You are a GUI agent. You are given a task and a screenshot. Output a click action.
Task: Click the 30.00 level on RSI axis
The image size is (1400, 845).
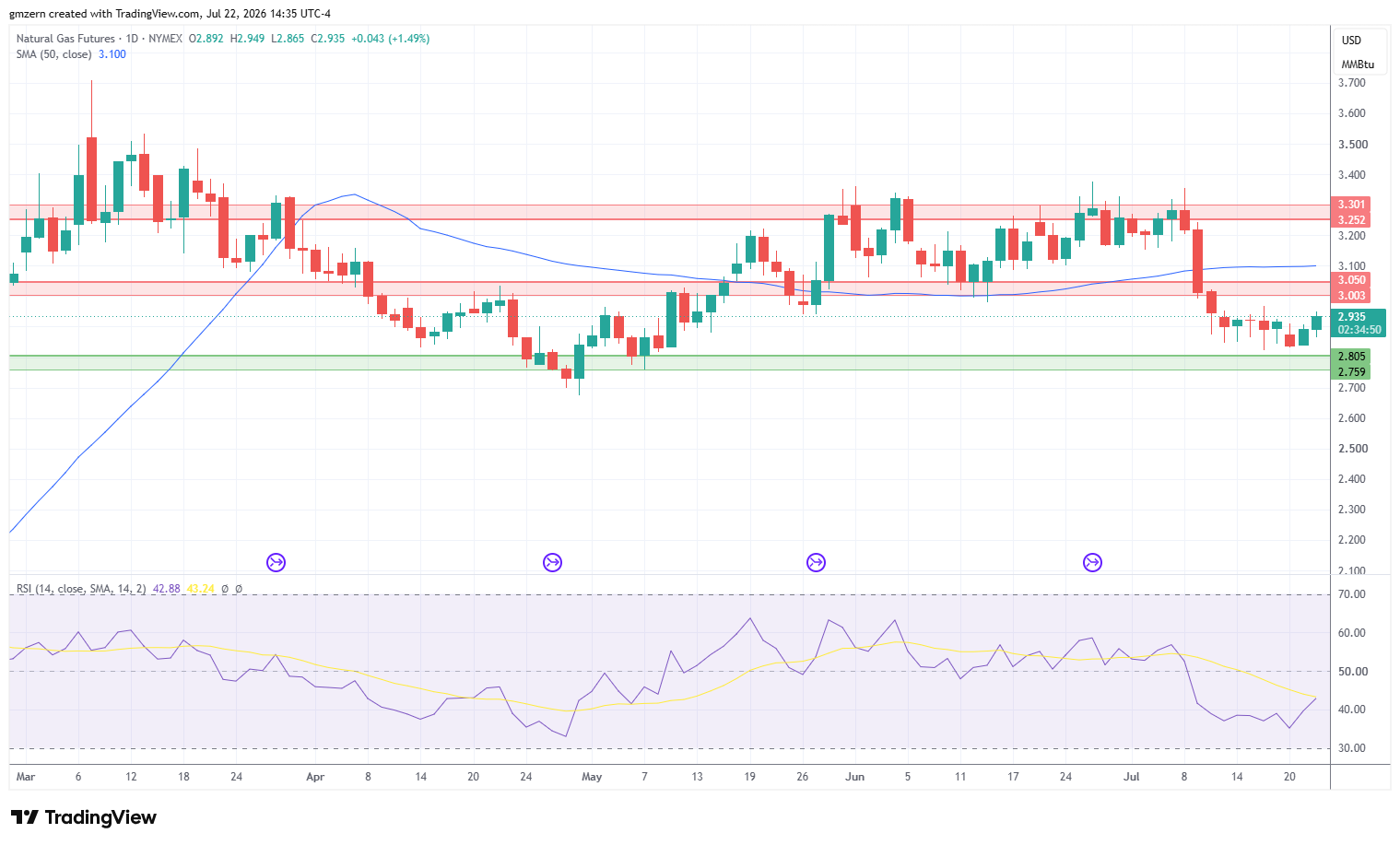(x=1352, y=748)
